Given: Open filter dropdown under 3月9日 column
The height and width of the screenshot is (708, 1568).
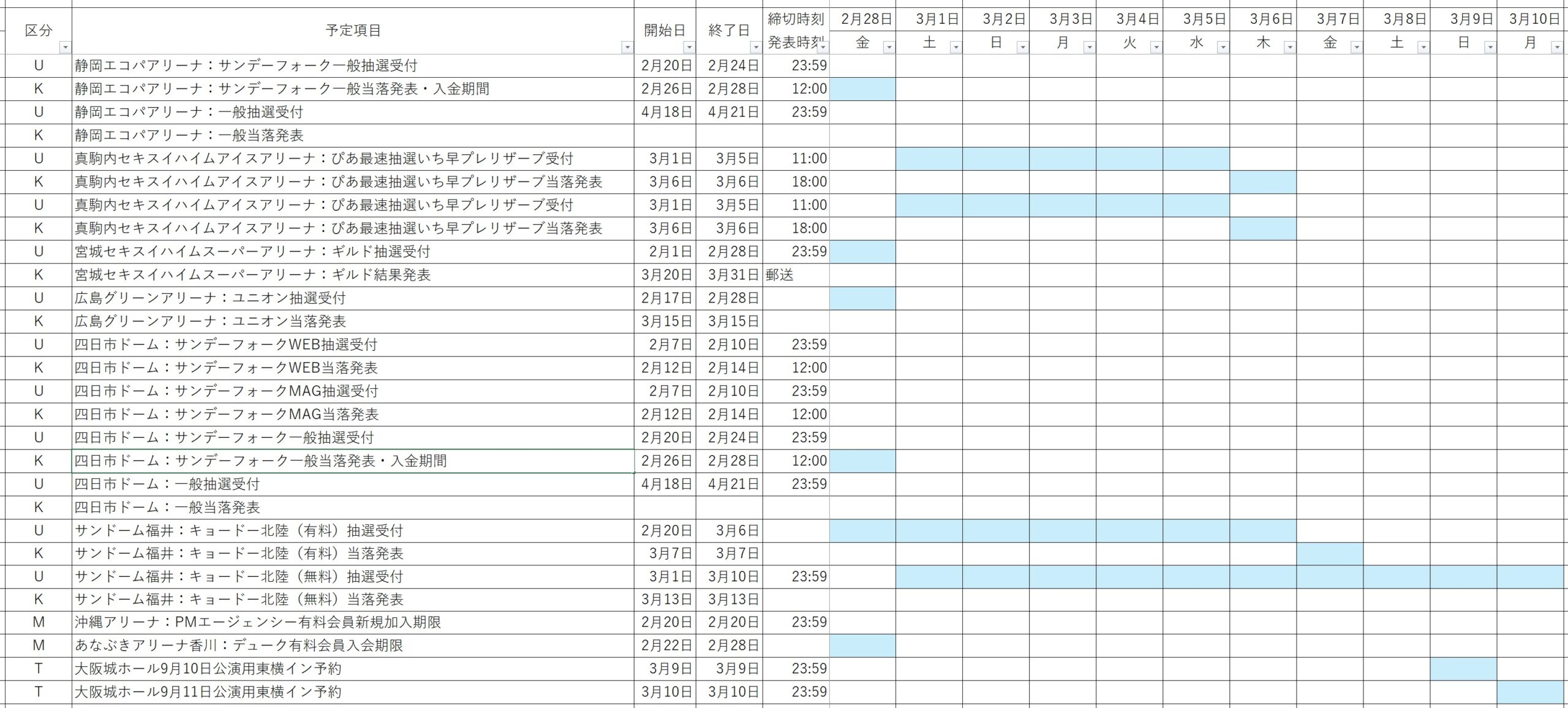Looking at the screenshot, I should (x=1490, y=47).
